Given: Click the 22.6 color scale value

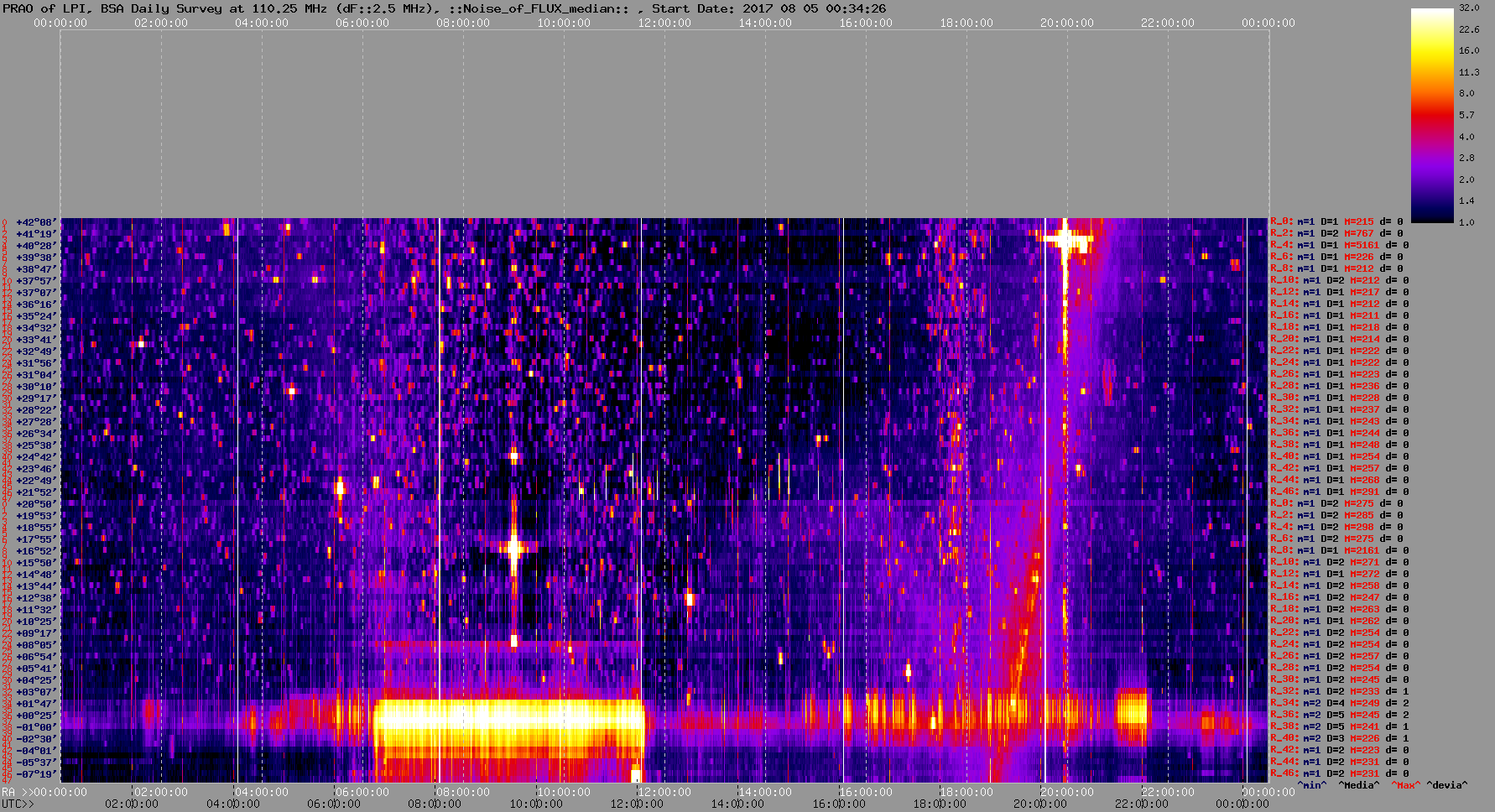Looking at the screenshot, I should [1468, 29].
